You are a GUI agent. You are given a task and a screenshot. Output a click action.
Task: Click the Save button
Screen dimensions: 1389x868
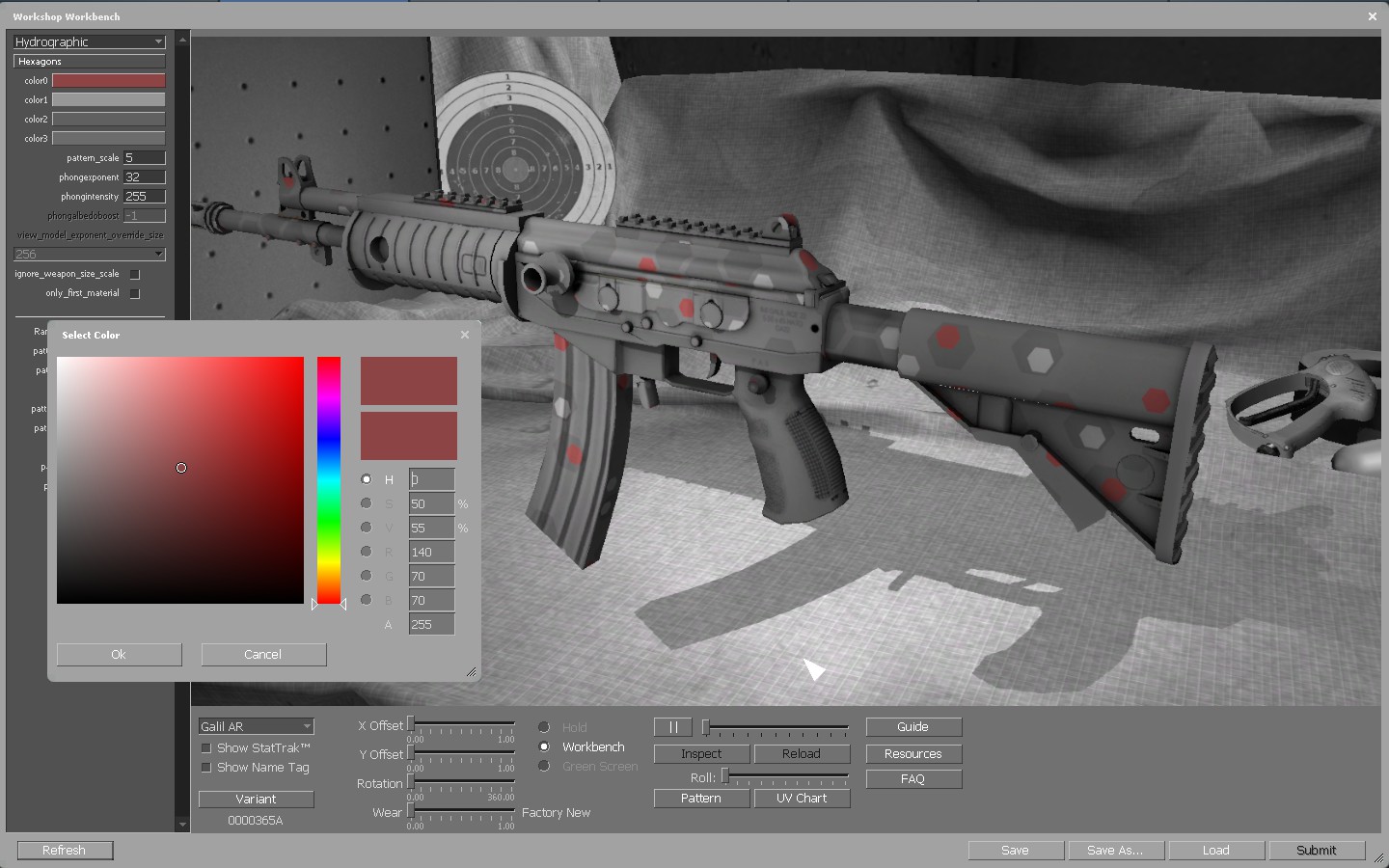click(1016, 850)
